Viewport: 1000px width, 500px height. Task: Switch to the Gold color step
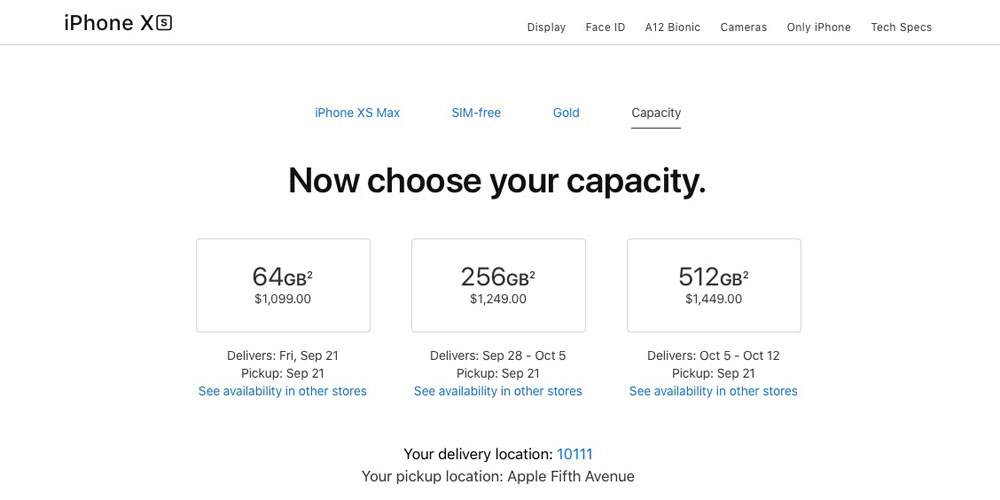(x=566, y=113)
